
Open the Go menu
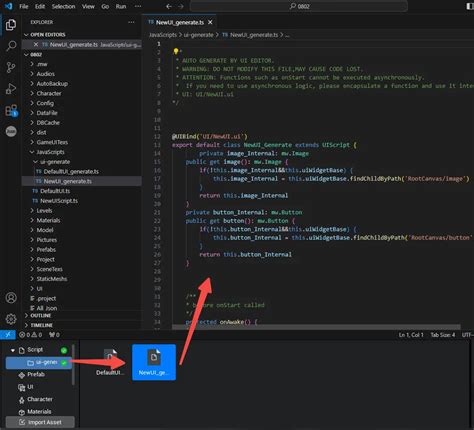click(105, 6)
